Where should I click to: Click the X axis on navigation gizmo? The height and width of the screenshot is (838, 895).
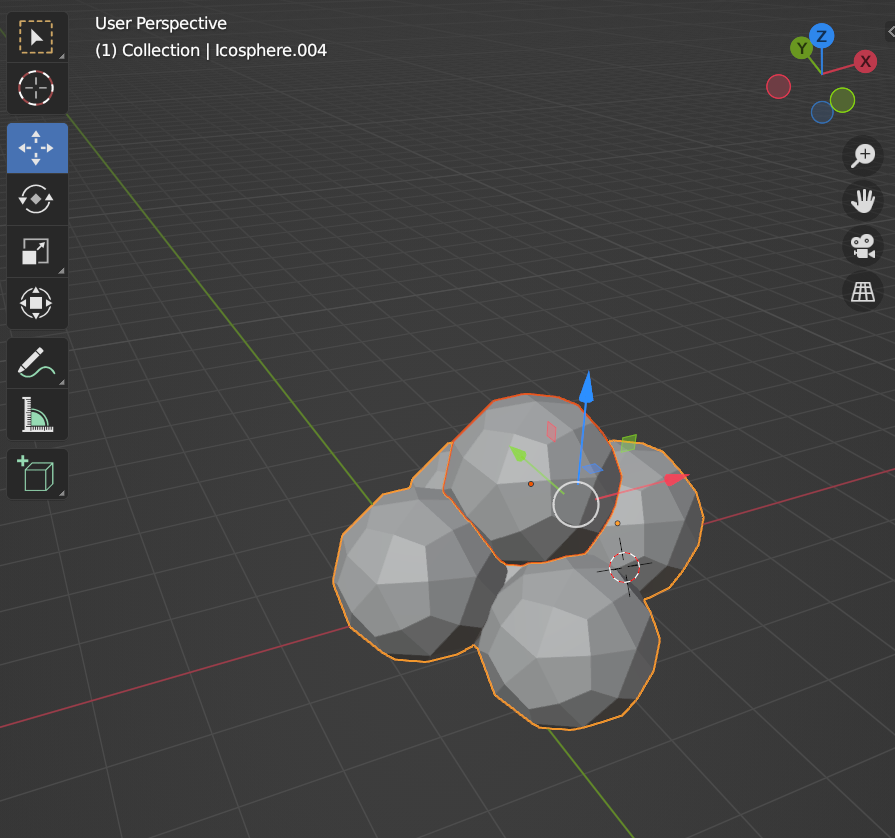(x=865, y=61)
